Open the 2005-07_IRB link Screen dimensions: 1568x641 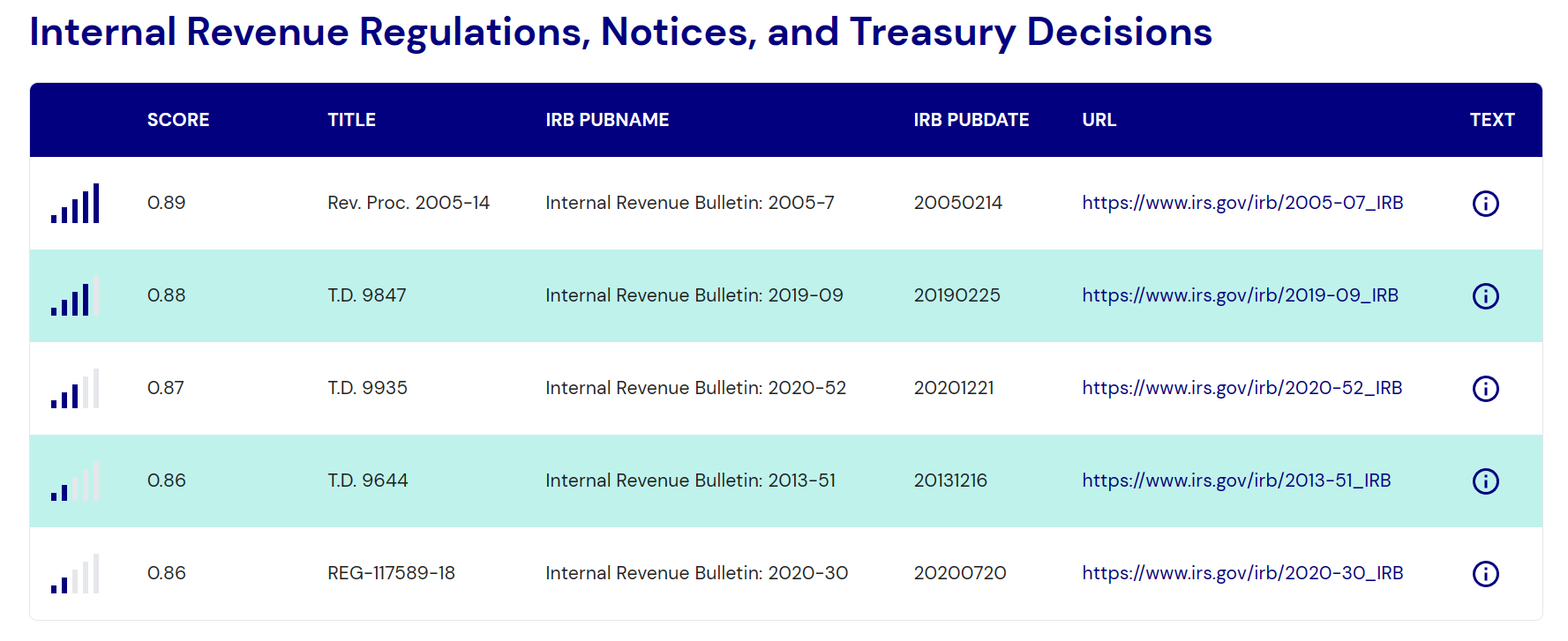1242,203
